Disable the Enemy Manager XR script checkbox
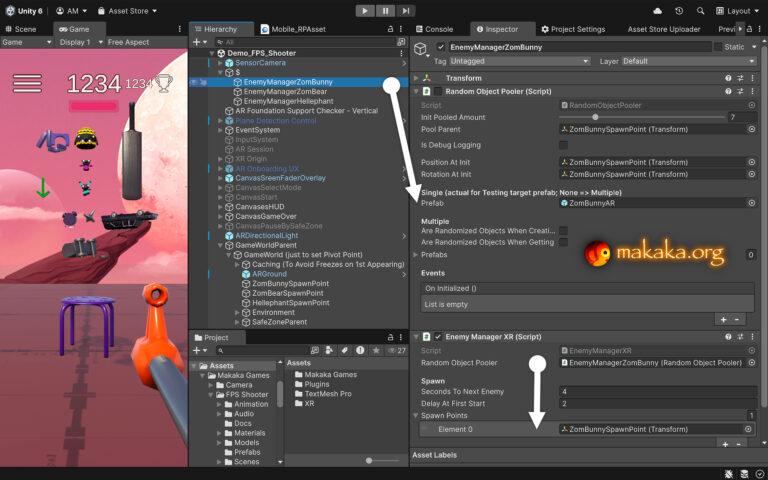The width and height of the screenshot is (768, 480). (x=438, y=336)
